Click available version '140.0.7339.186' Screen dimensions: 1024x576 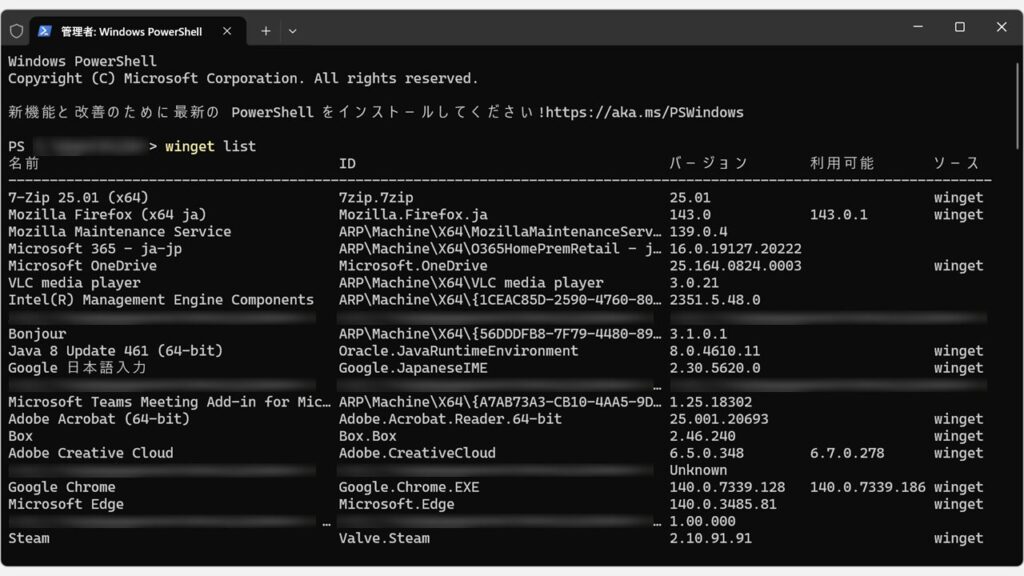867,487
